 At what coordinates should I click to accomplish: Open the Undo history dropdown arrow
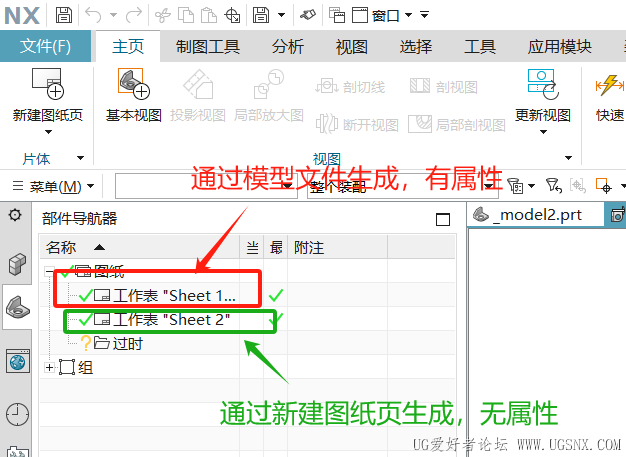point(113,15)
